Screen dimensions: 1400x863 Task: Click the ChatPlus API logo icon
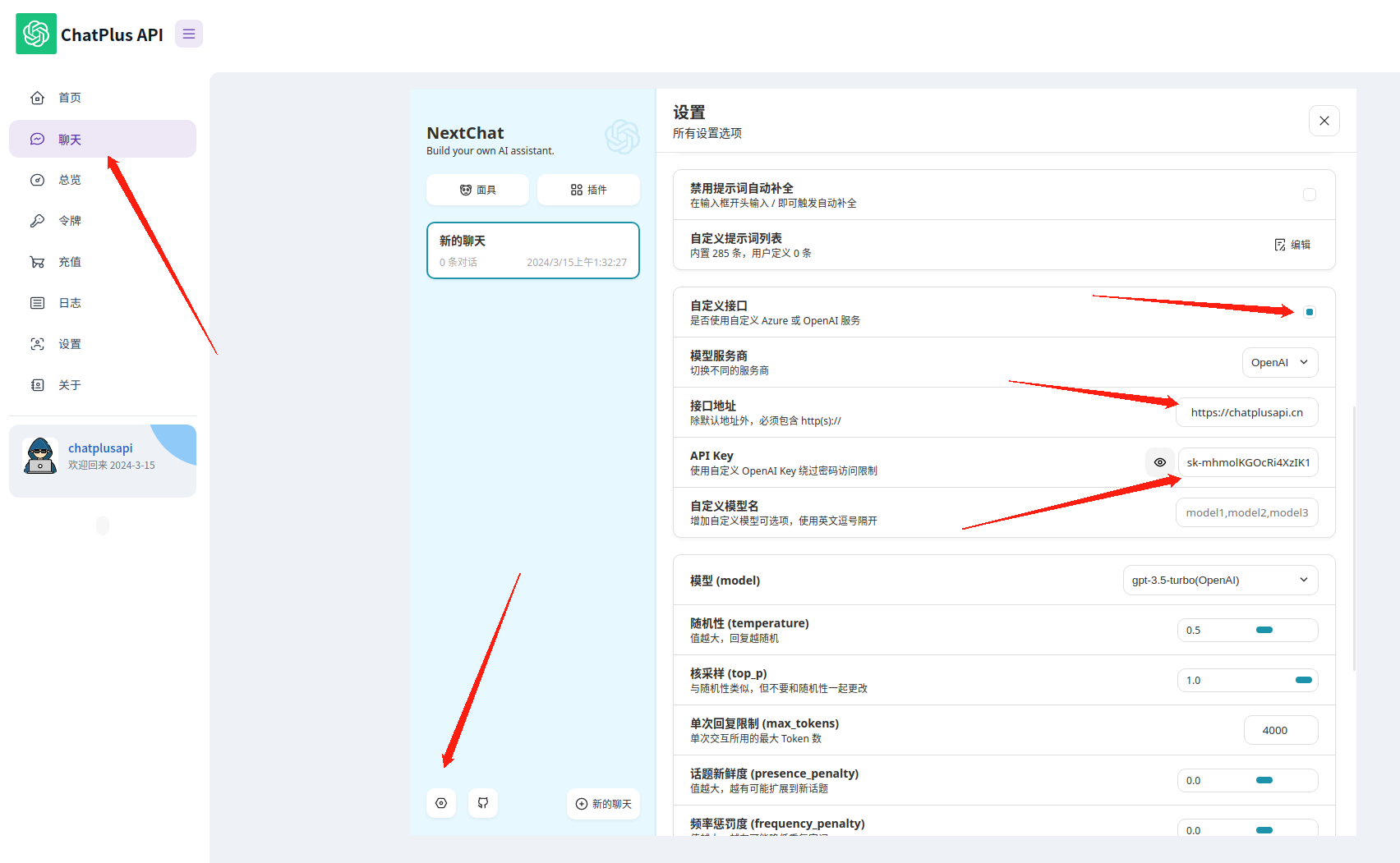point(36,34)
